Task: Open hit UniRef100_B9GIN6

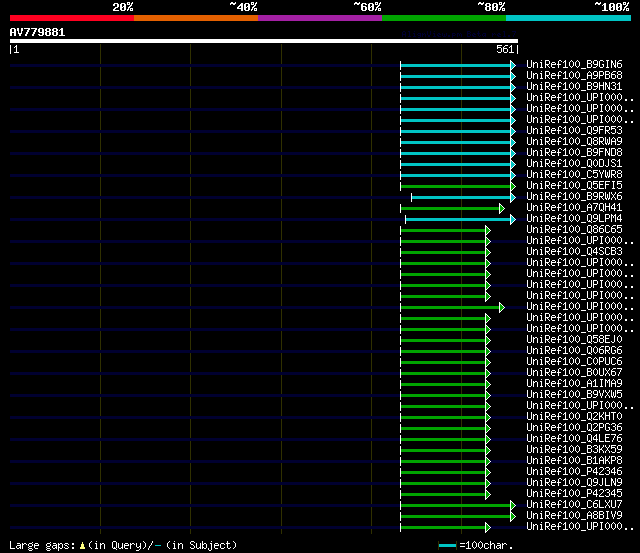Action: click(x=574, y=64)
